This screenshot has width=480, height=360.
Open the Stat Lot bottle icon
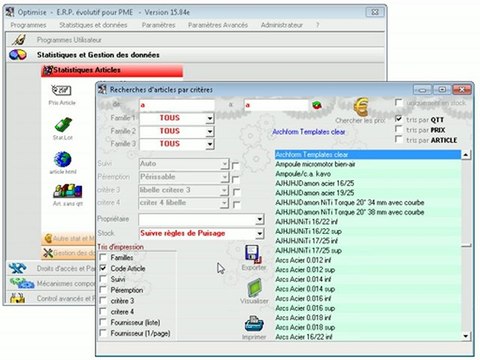[x=63, y=125]
